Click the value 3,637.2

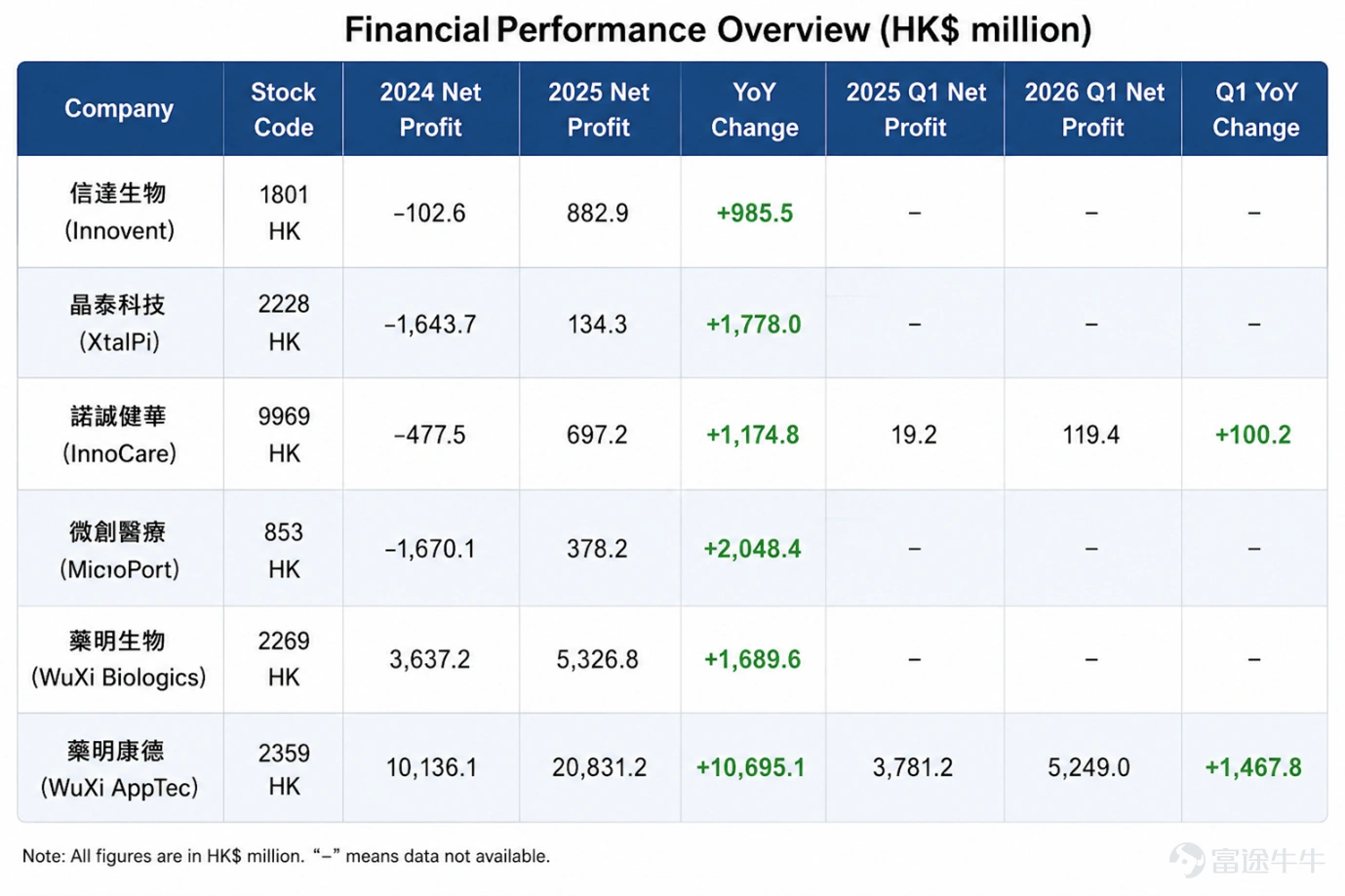click(x=429, y=659)
